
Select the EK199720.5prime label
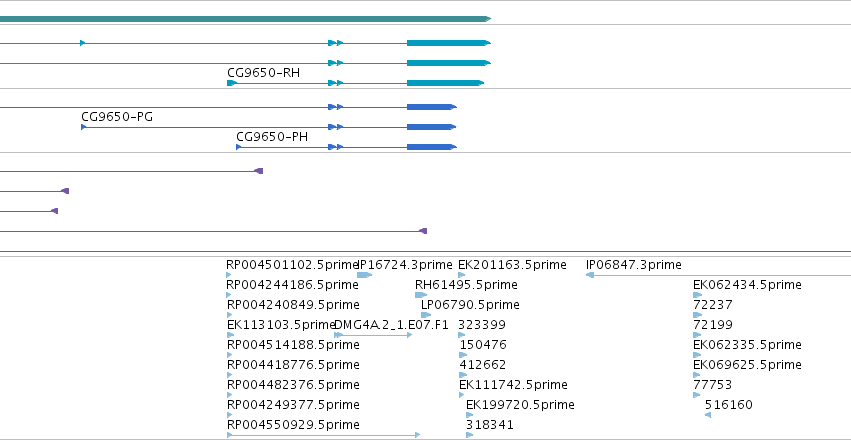520,405
